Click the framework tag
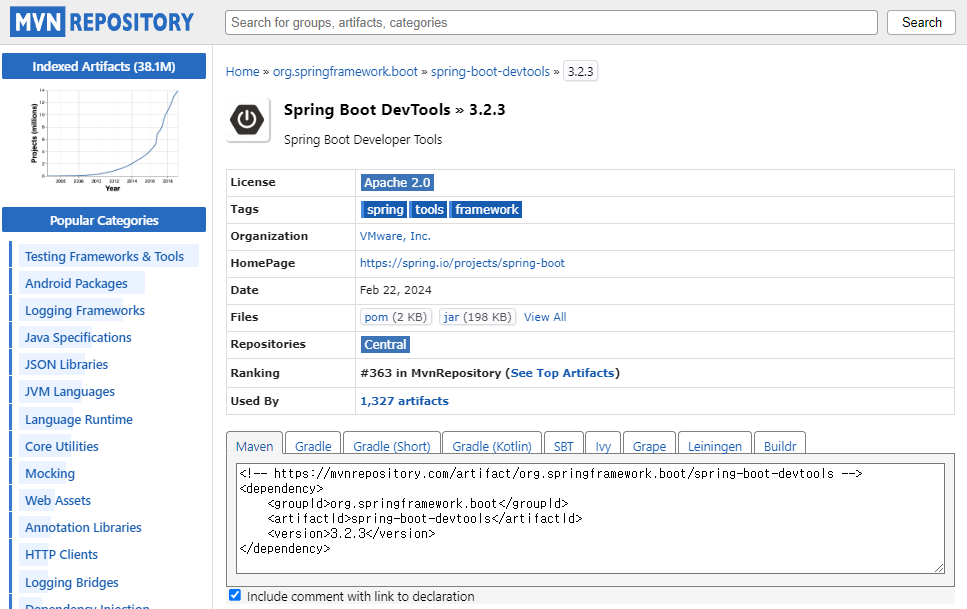 (486, 210)
